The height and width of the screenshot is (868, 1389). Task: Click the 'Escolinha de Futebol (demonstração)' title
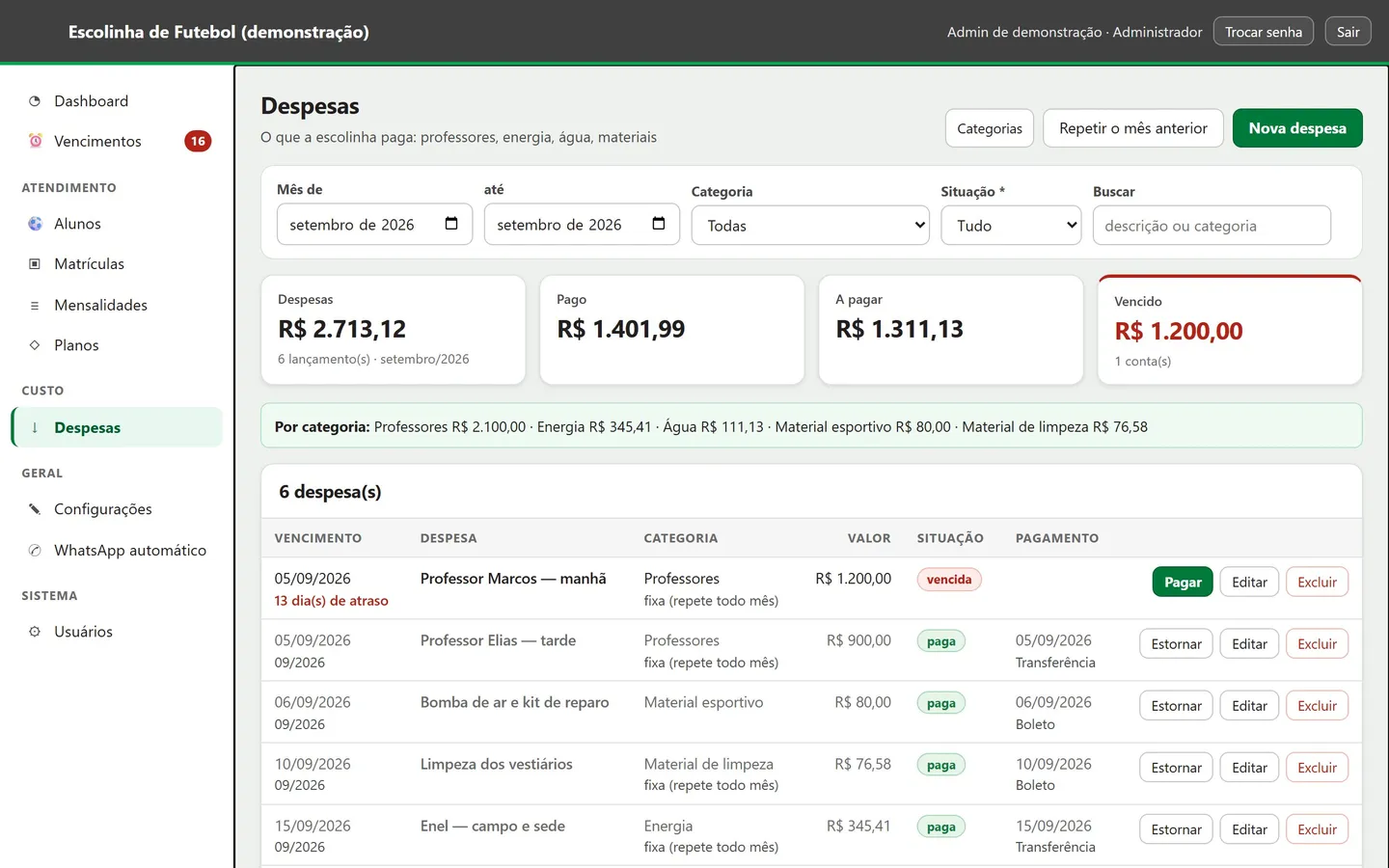click(x=219, y=32)
